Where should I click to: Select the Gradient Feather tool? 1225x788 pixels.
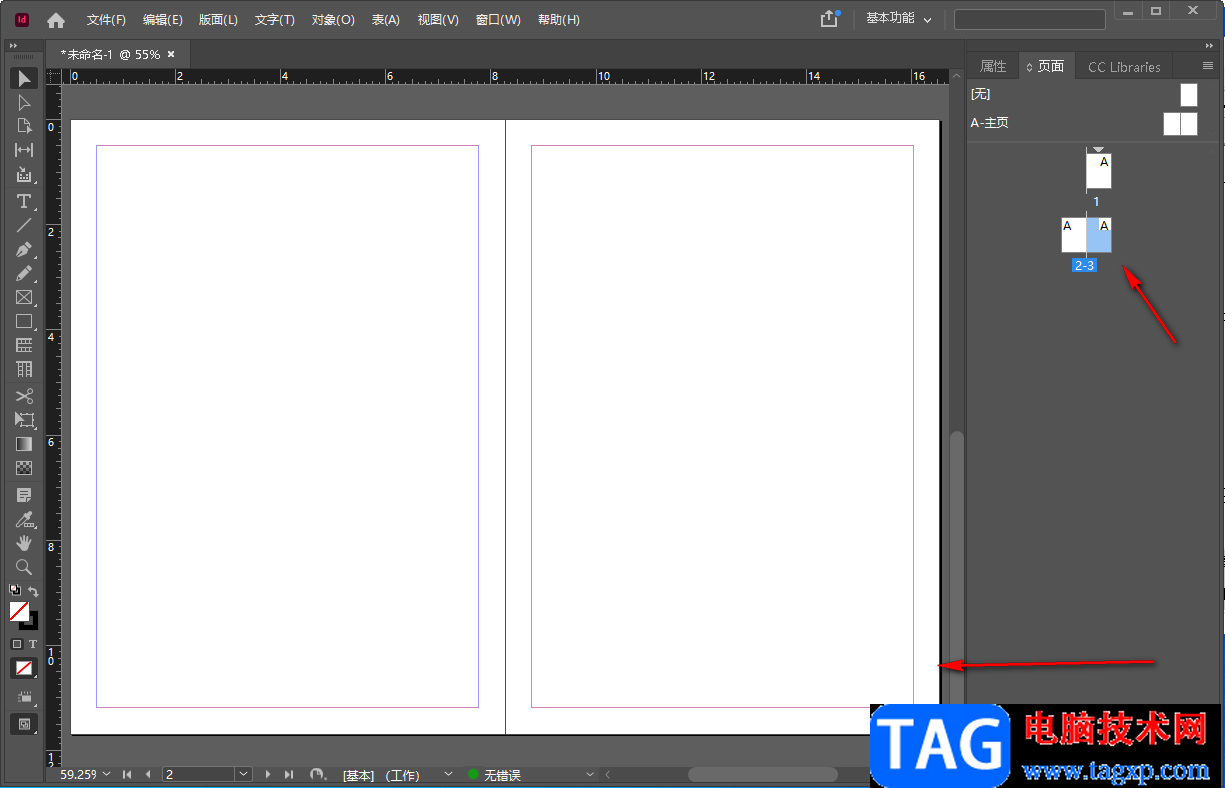point(24,468)
